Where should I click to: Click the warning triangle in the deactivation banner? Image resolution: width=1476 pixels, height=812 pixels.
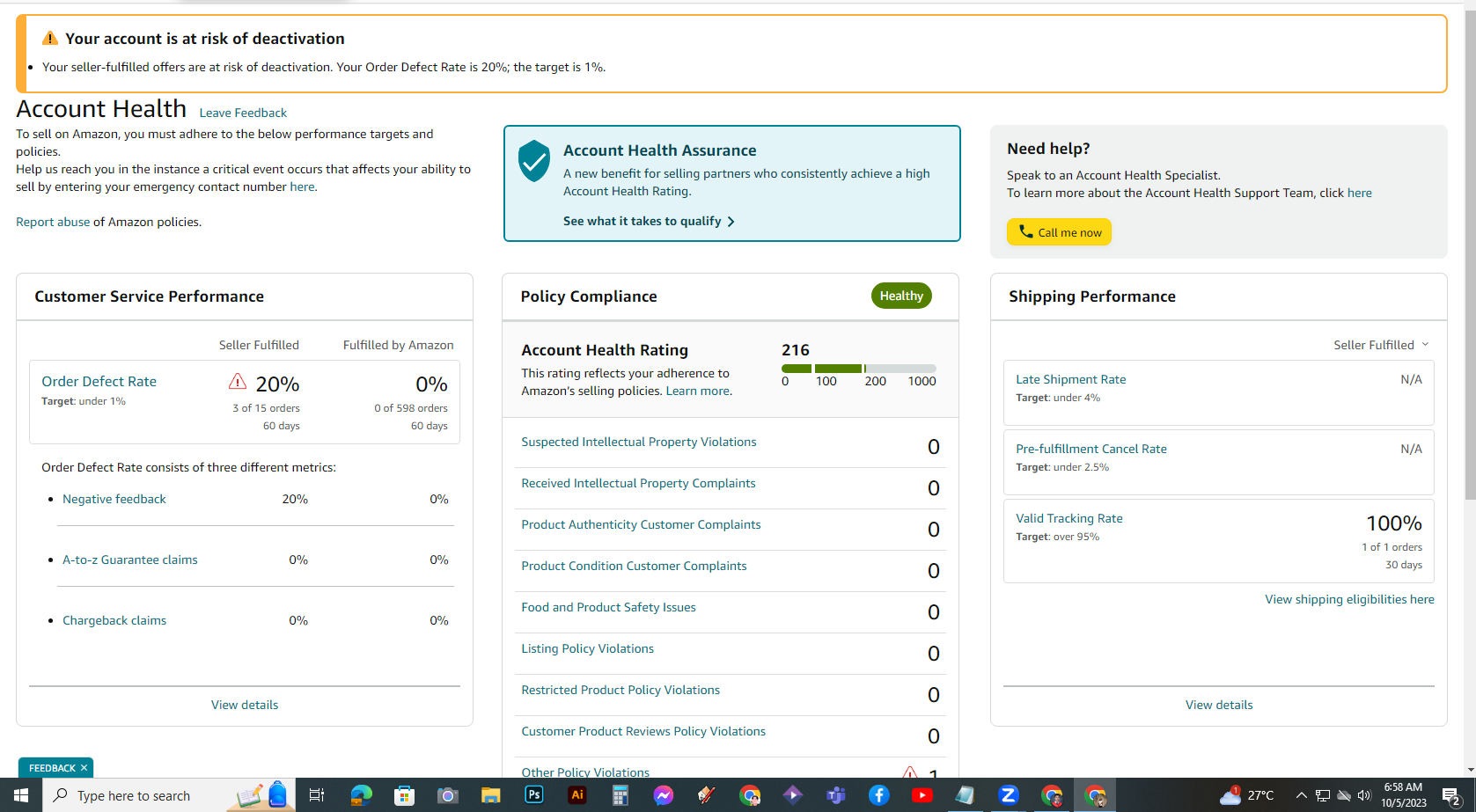point(50,38)
